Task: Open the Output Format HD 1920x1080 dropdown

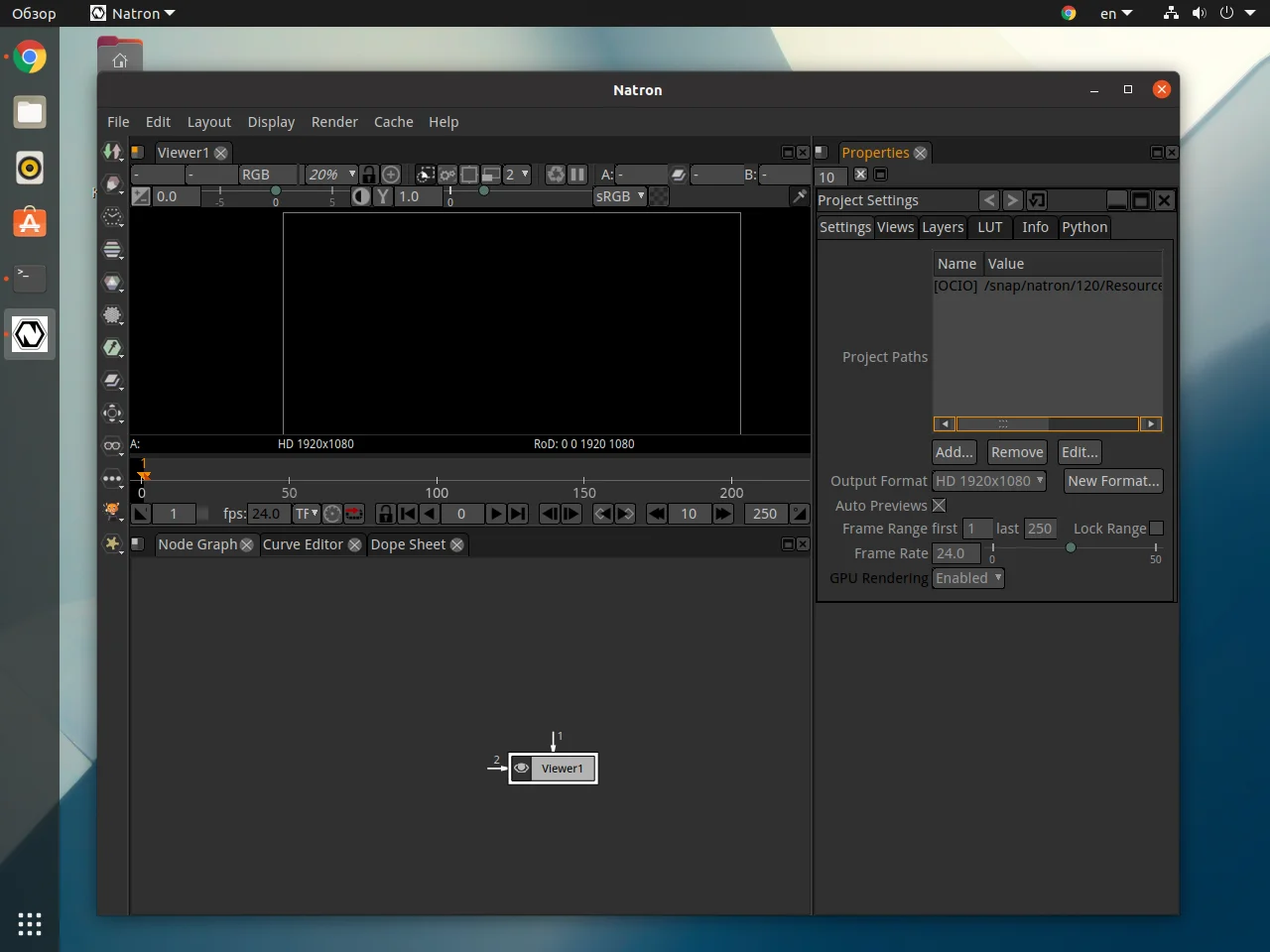Action: 989,481
